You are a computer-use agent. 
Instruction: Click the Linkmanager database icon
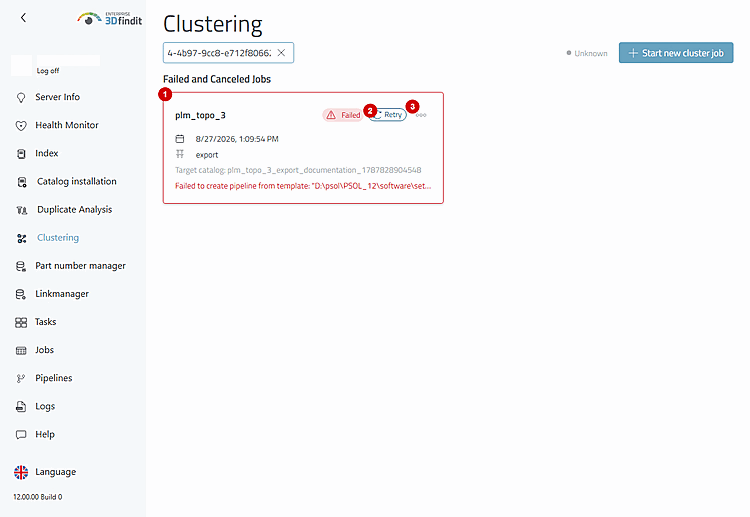click(21, 294)
